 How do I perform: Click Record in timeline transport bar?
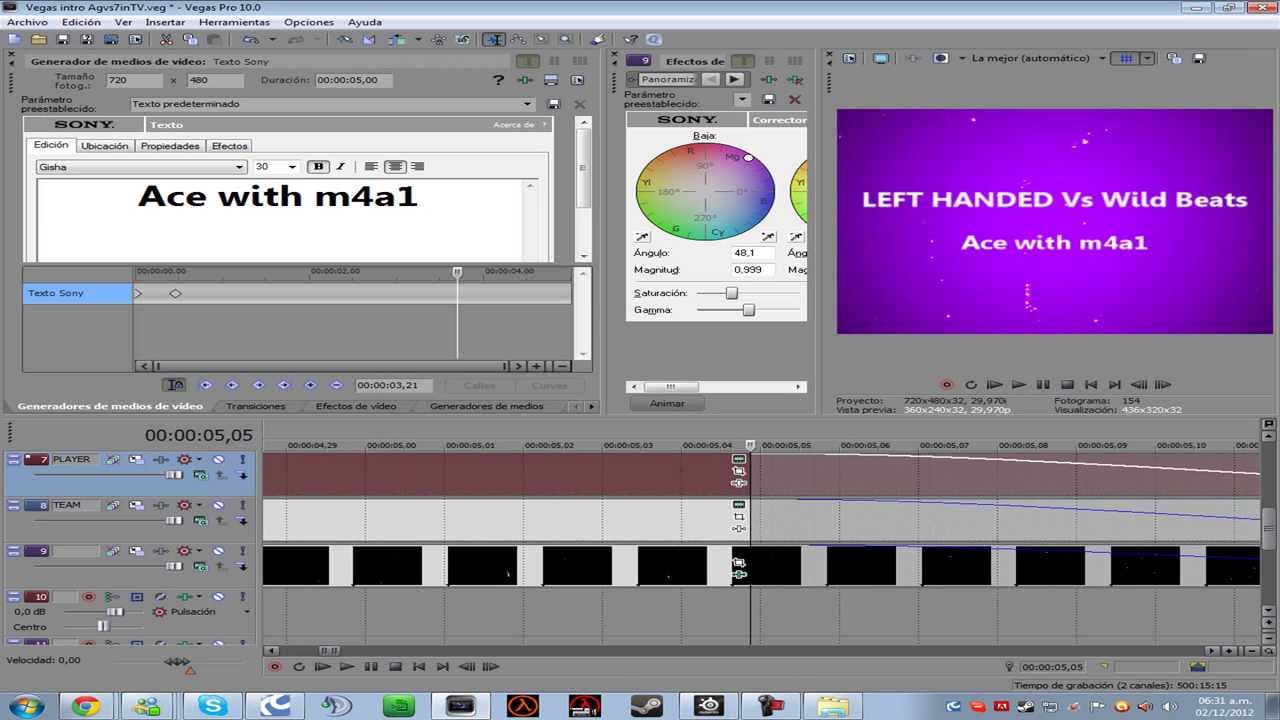274,667
